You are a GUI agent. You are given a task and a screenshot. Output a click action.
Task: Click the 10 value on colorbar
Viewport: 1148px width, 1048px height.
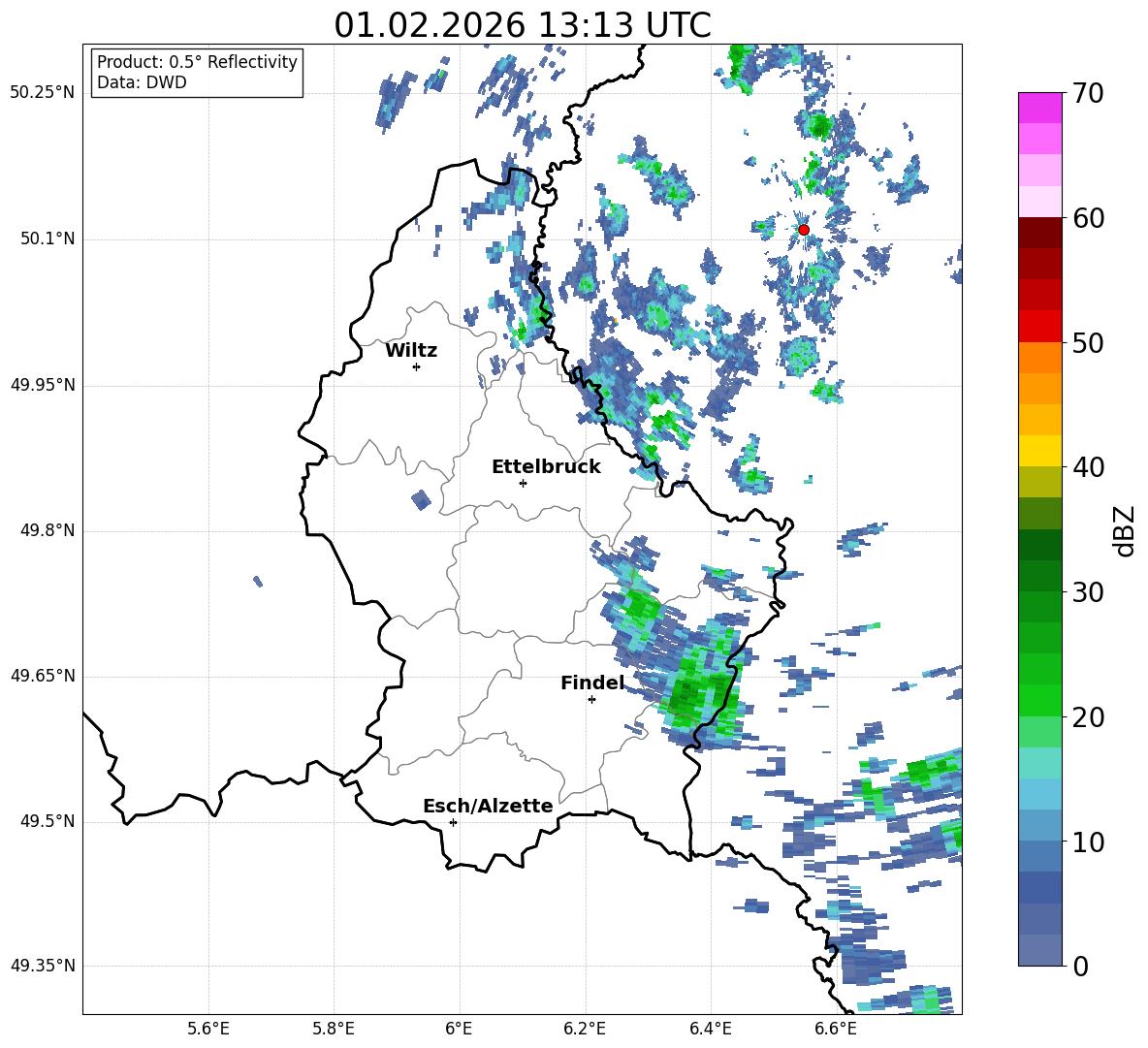coord(1088,842)
